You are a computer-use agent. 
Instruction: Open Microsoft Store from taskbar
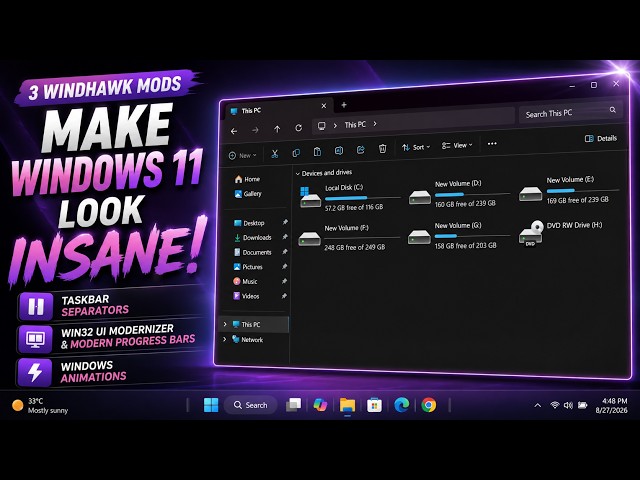pyautogui.click(x=374, y=405)
